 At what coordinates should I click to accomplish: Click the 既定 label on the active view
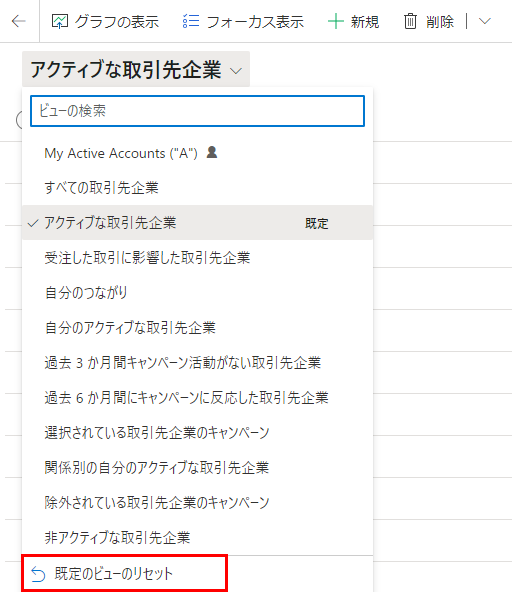[316, 224]
